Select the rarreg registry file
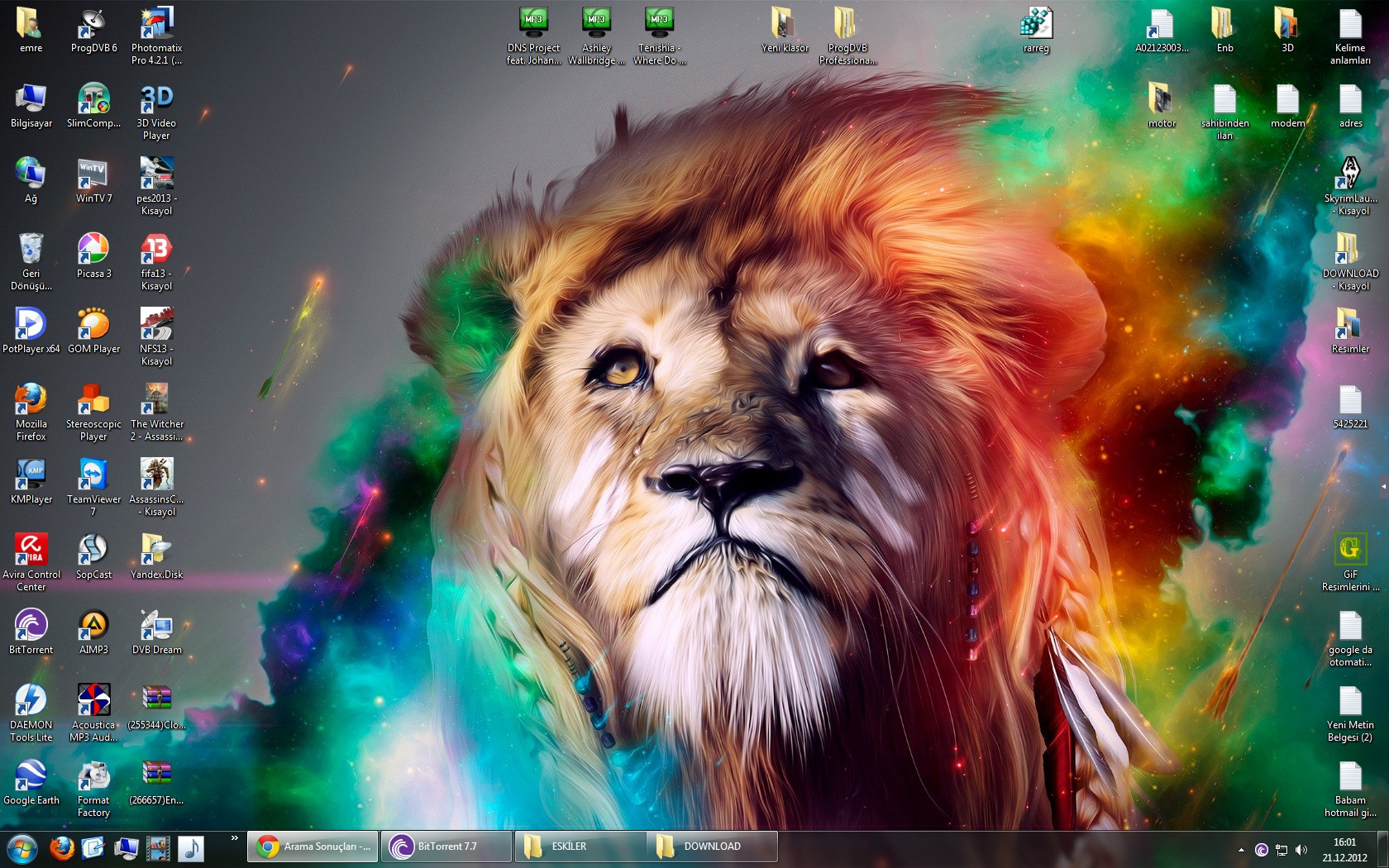This screenshot has height=868, width=1389. coord(1036,31)
